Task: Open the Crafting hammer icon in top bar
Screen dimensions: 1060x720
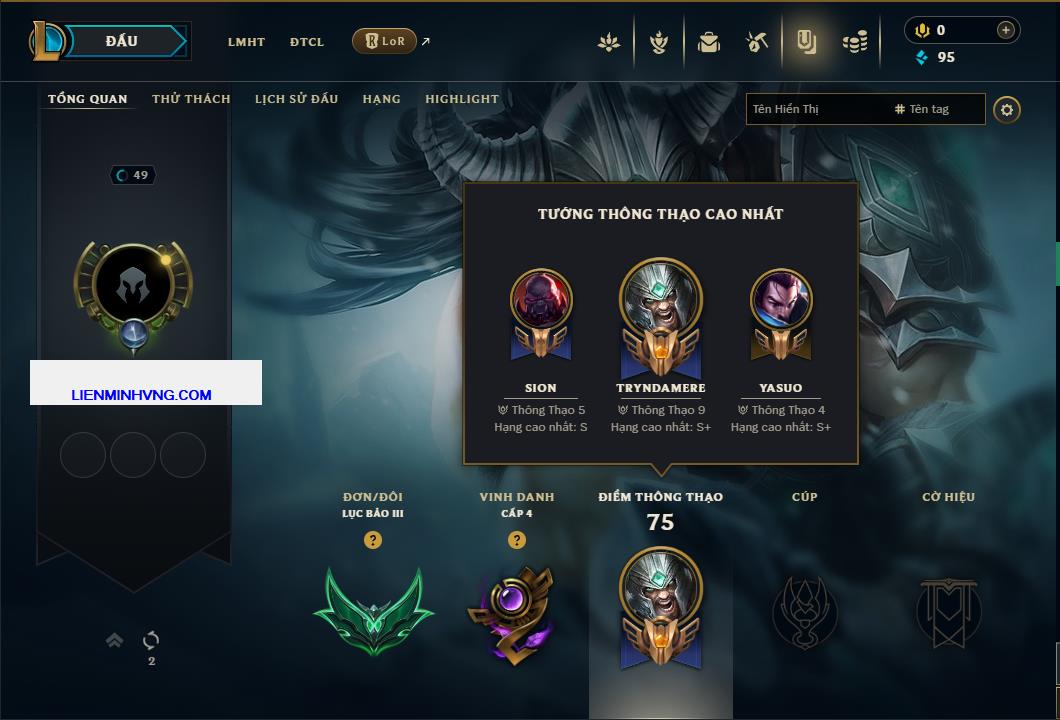Action: [757, 43]
